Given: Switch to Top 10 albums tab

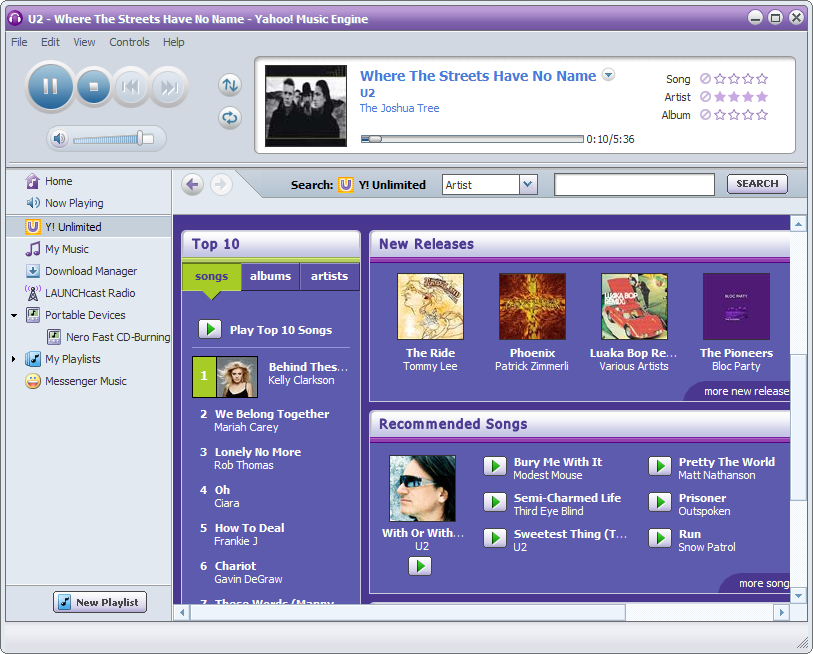Looking at the screenshot, I should [x=270, y=276].
